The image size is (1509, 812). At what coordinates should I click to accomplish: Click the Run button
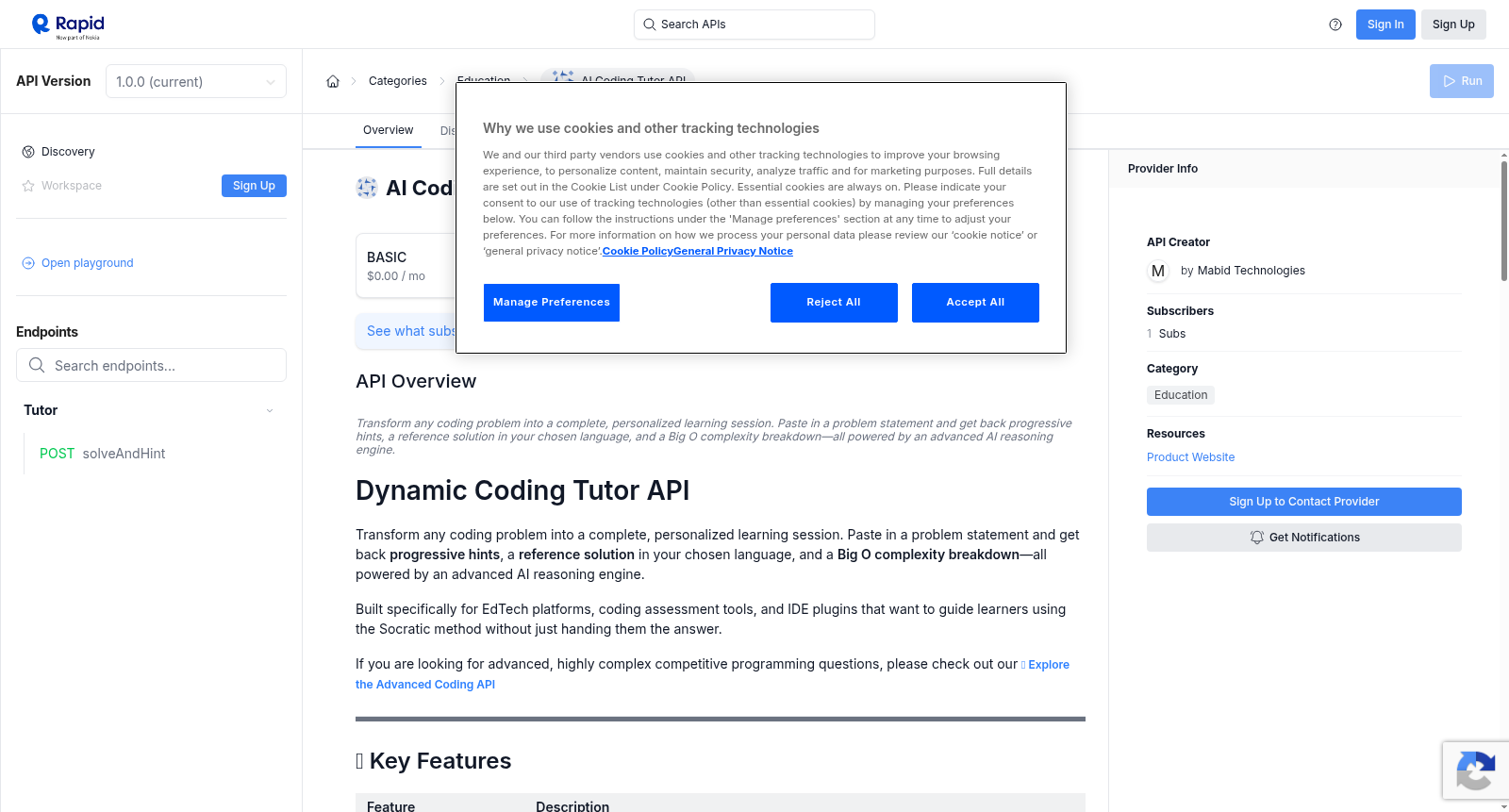point(1462,81)
